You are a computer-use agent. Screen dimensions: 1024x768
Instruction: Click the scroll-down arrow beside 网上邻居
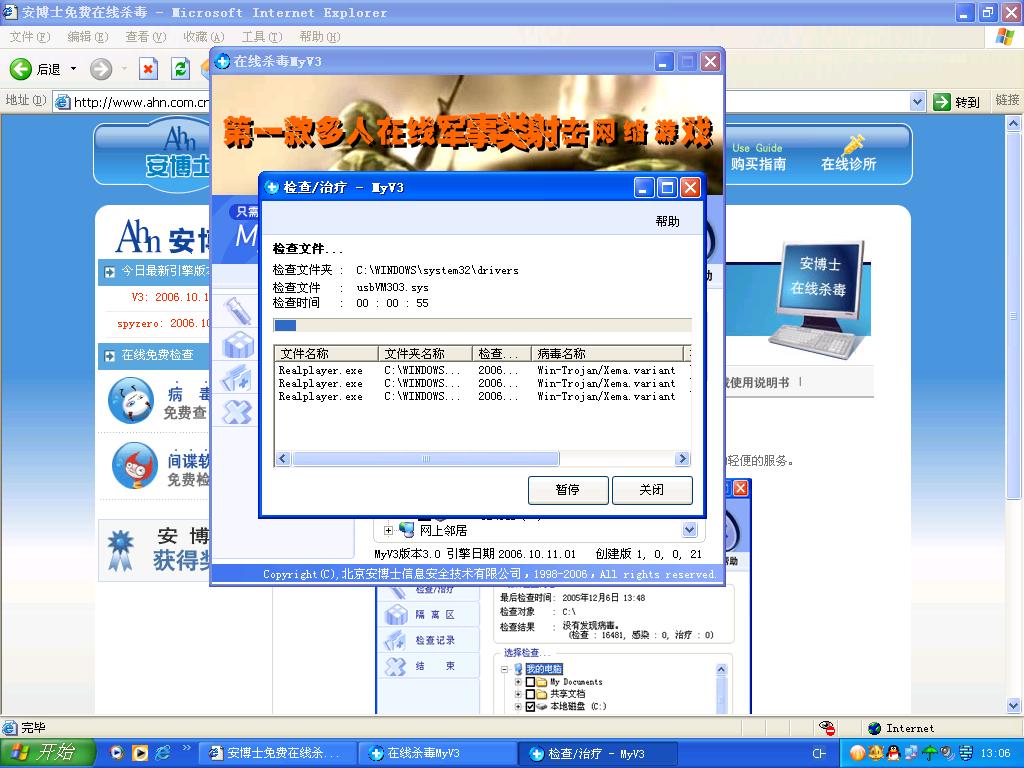tap(690, 530)
